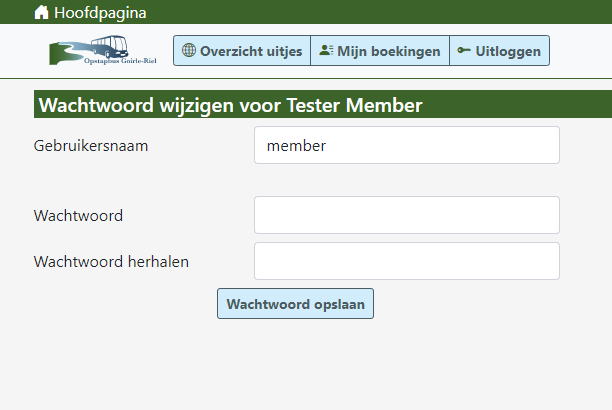The width and height of the screenshot is (612, 410).
Task: Click the Wachtwoord wijzigen voor Tester Member heading
Action: (x=230, y=105)
